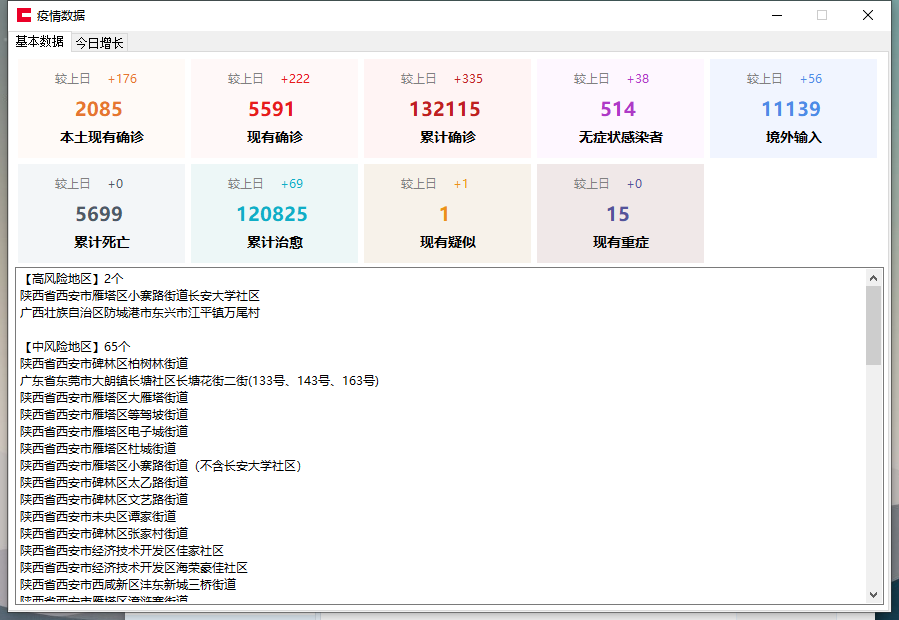The width and height of the screenshot is (899, 620).
Task: Select the 累计确诊 card showing 132115
Action: (447, 108)
